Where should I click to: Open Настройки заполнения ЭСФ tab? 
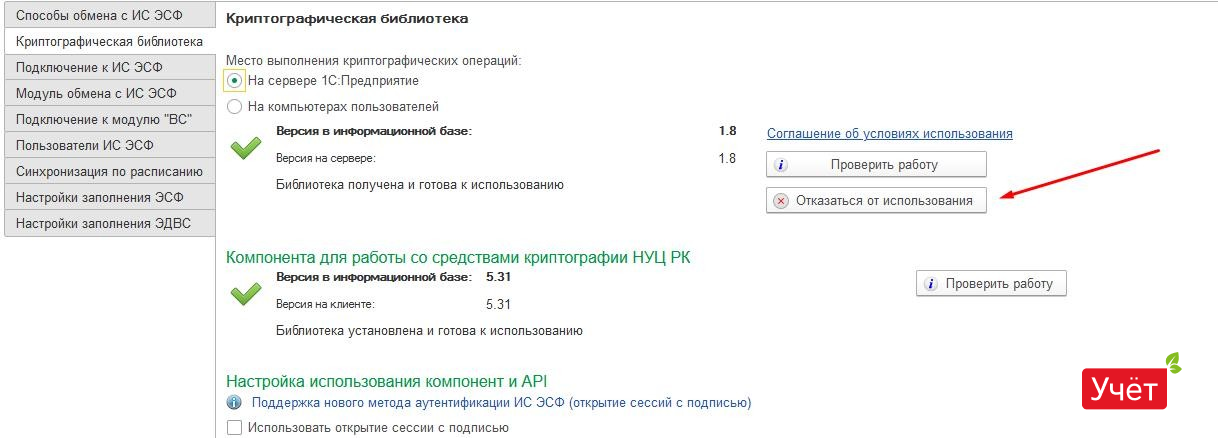click(108, 197)
